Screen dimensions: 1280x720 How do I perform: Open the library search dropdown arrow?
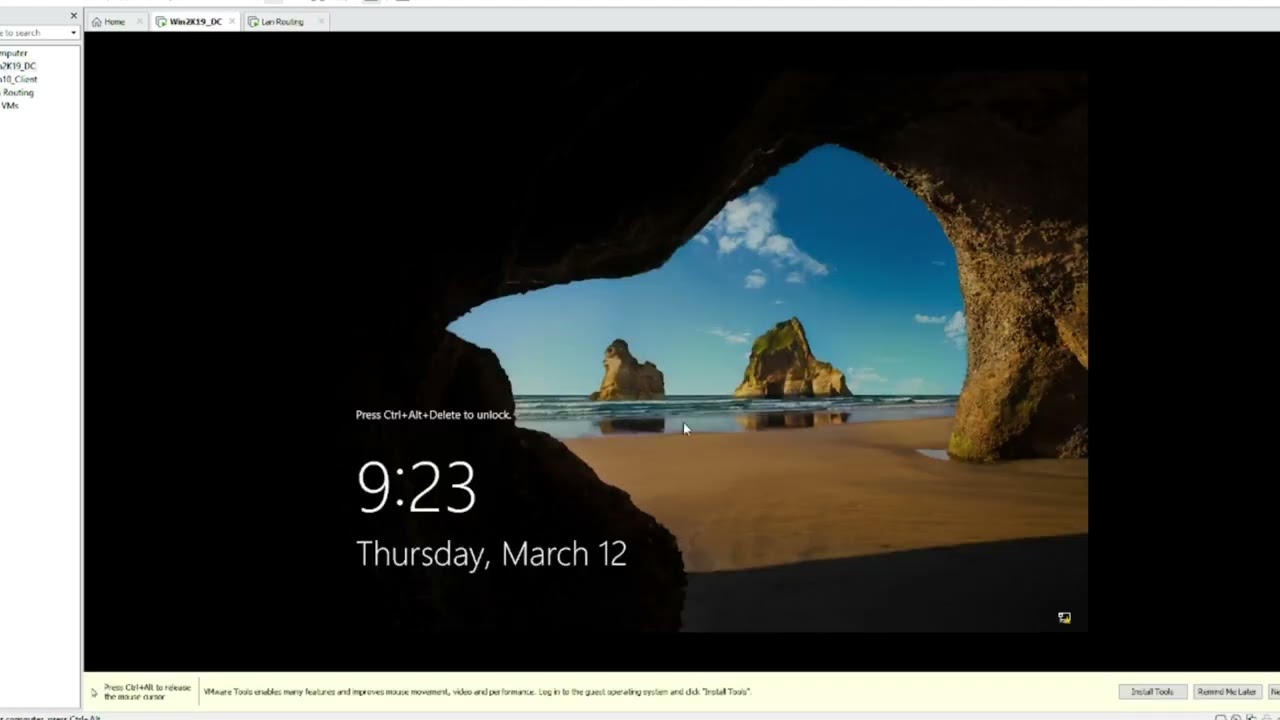[73, 33]
